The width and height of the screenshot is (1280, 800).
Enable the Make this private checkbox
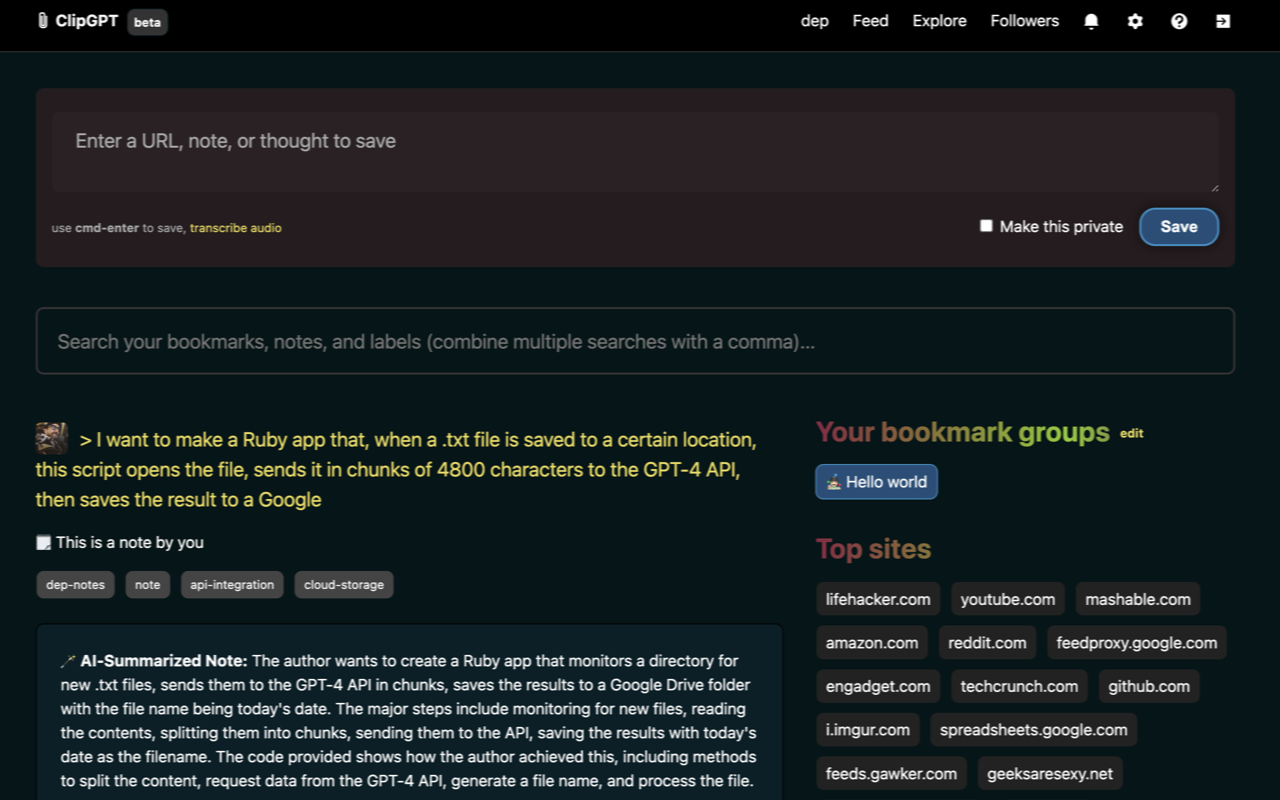[986, 226]
